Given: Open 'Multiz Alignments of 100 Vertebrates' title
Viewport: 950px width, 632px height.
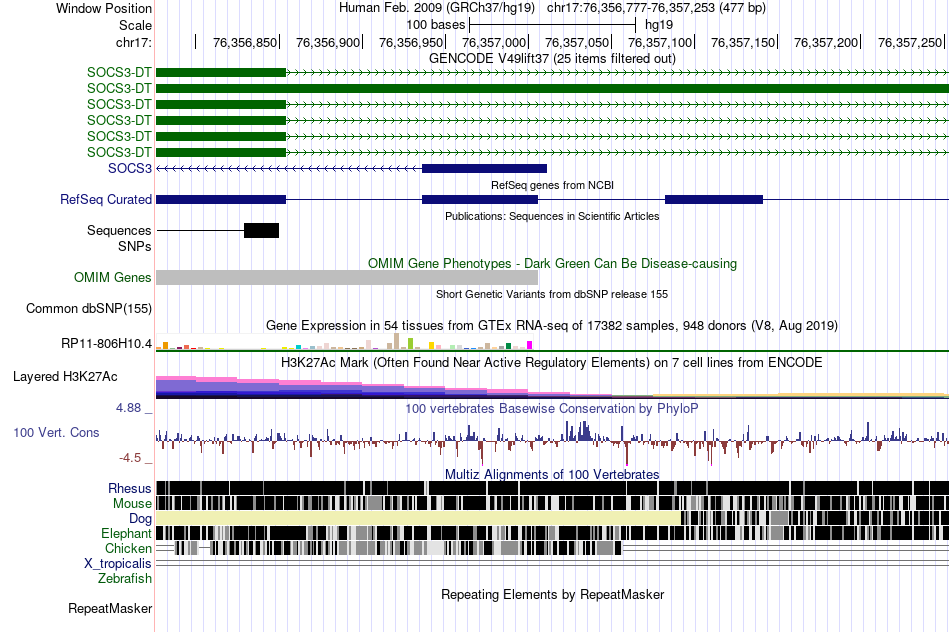Looking at the screenshot, I should [552, 474].
